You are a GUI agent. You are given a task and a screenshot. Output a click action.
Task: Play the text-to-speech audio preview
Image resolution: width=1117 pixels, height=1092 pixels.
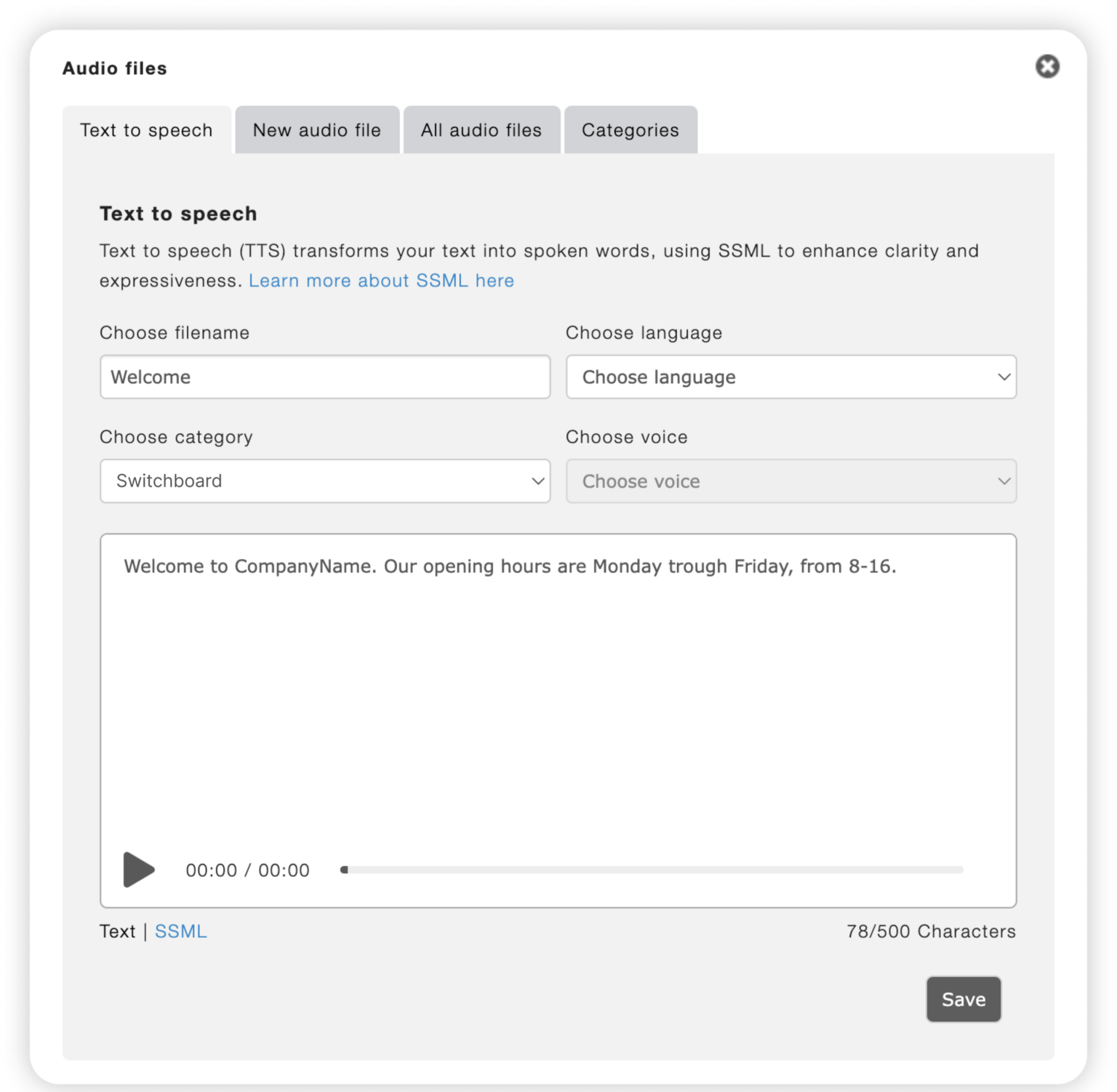(137, 870)
